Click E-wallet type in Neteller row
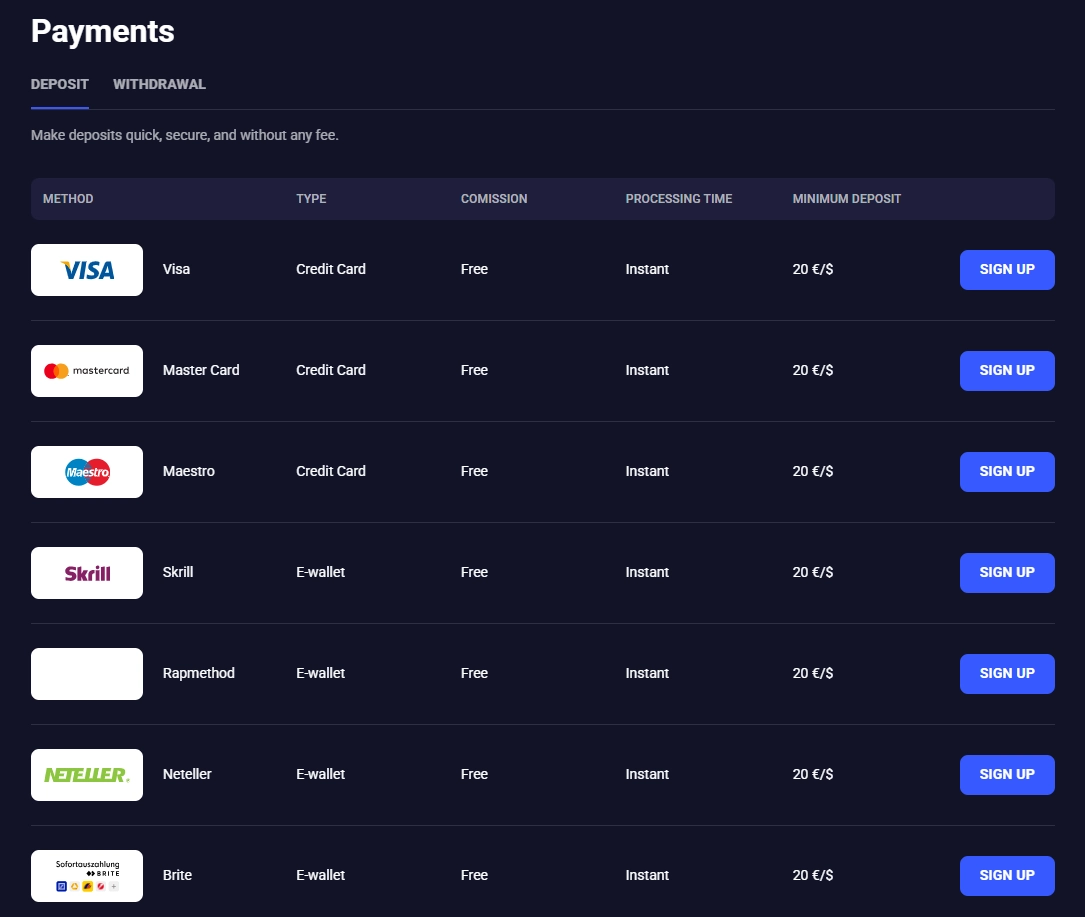The height and width of the screenshot is (917, 1085). click(320, 774)
